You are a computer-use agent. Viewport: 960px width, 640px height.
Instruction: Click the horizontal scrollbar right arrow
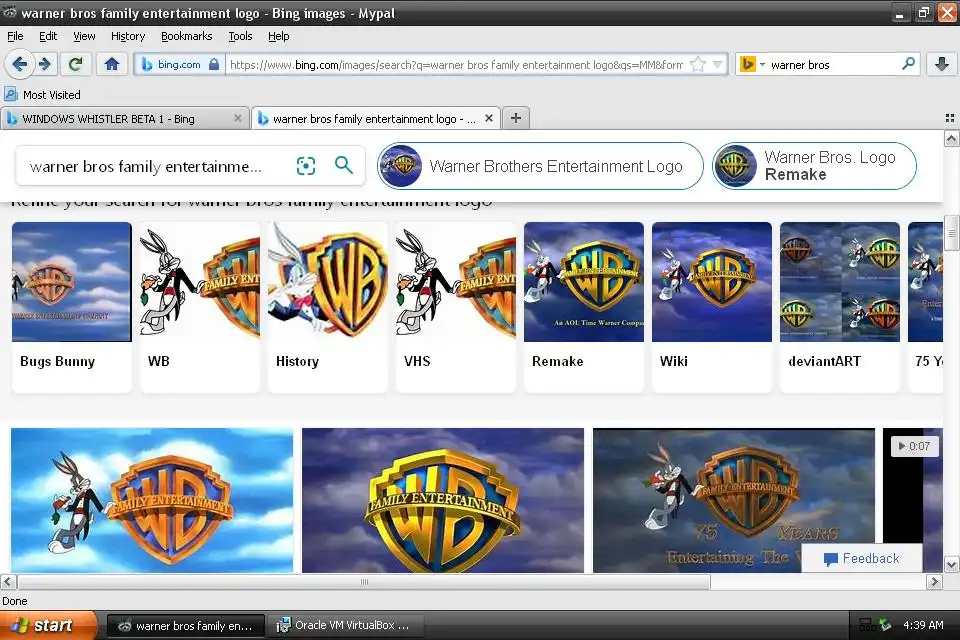pos(934,581)
